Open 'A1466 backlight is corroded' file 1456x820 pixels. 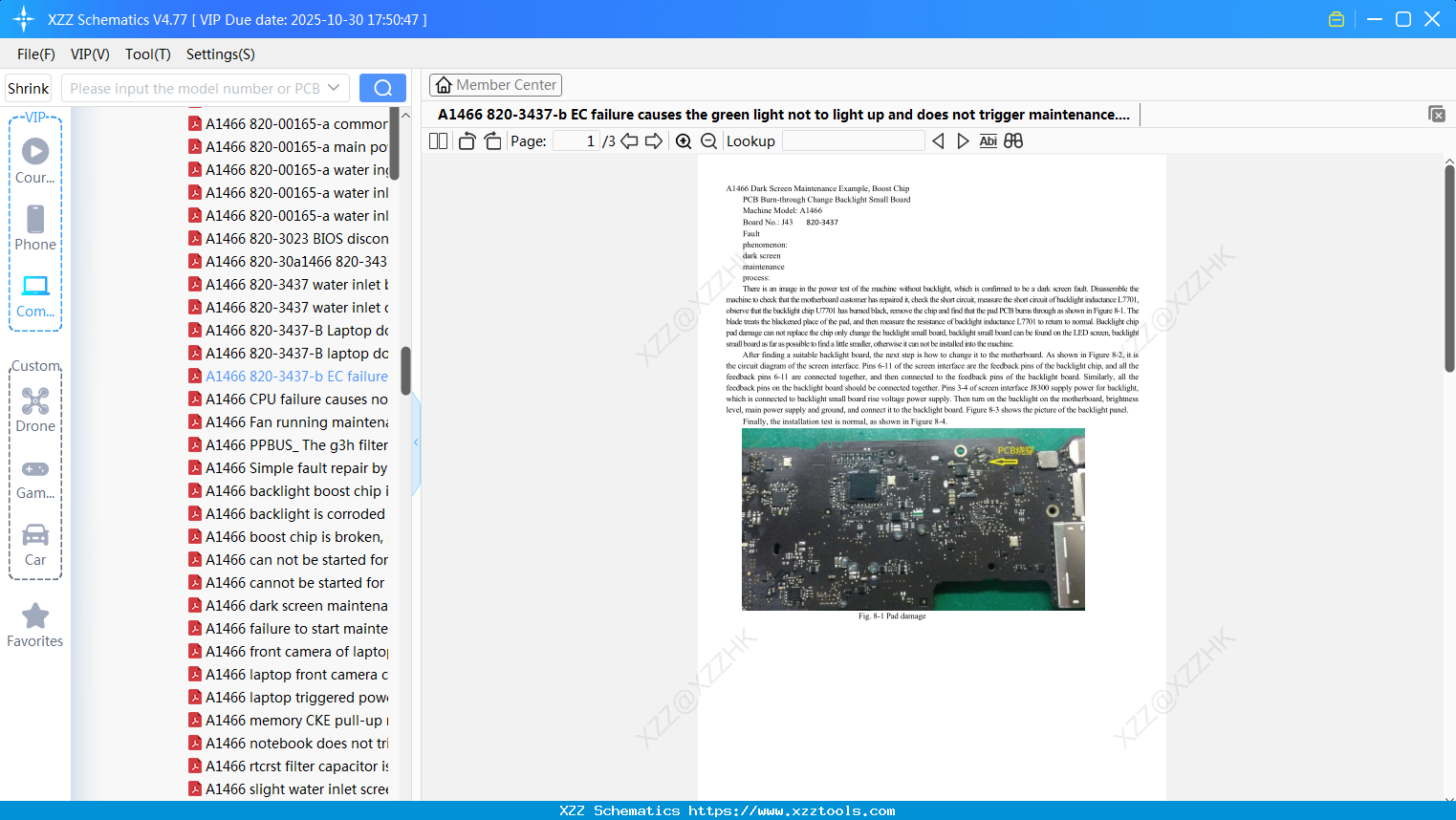tap(295, 514)
